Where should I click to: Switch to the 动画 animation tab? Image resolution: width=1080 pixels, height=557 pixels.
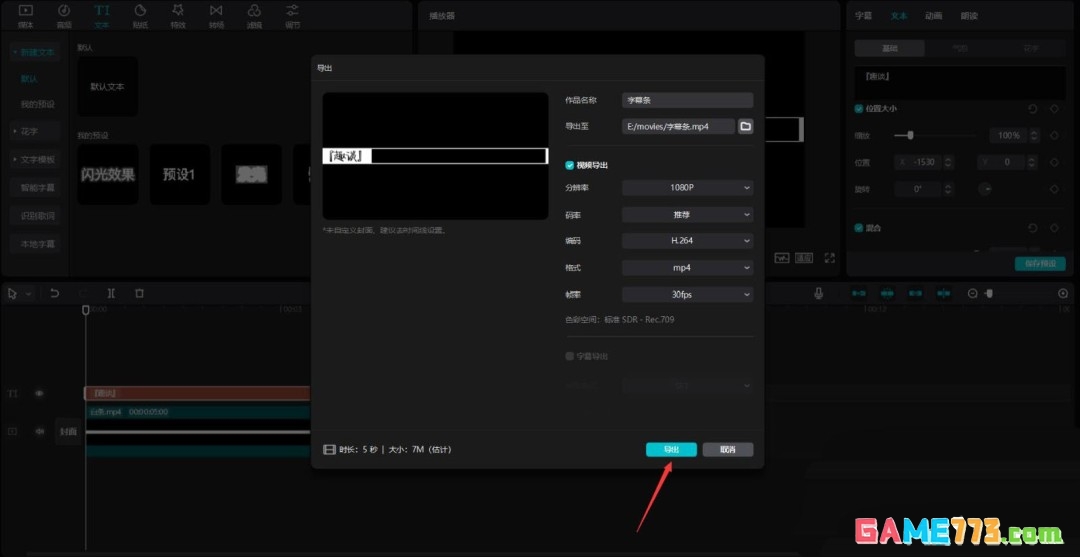[933, 16]
